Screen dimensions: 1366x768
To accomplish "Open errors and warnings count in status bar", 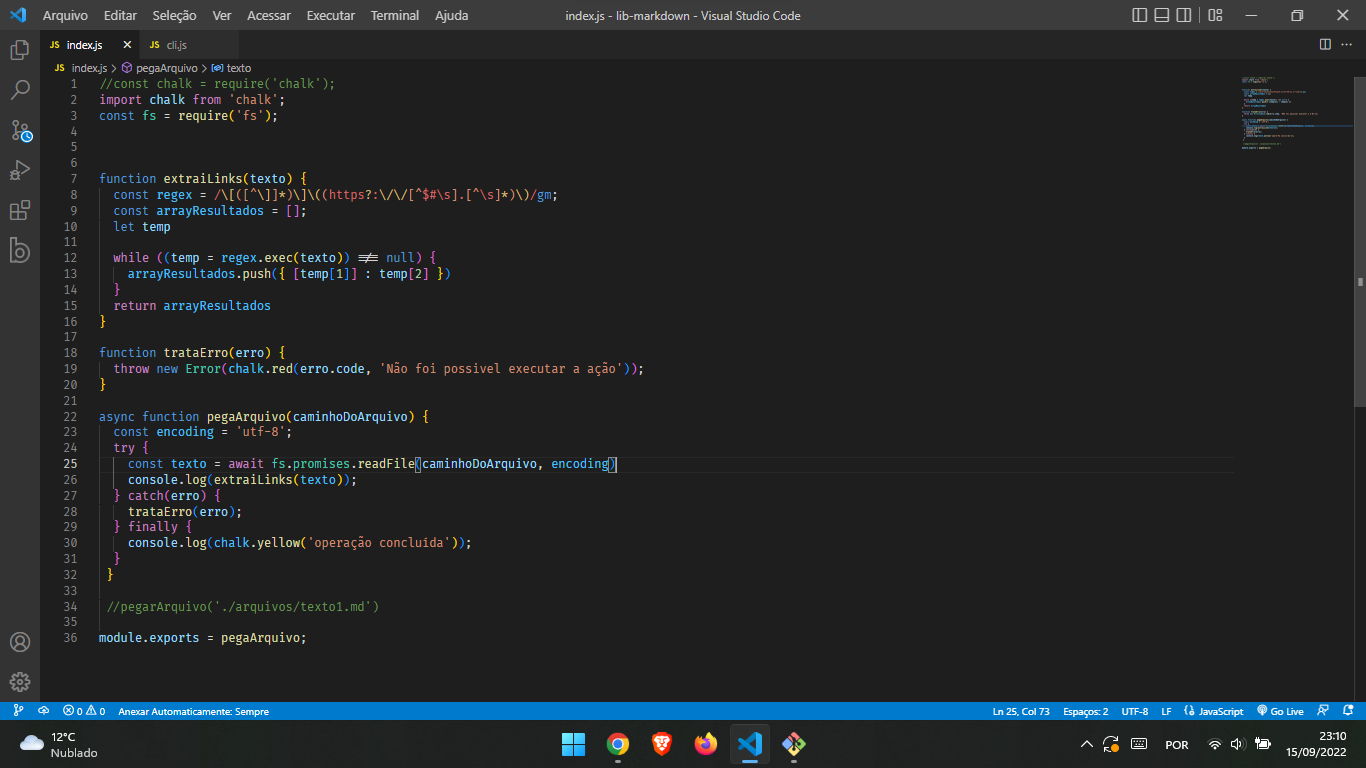I will click(84, 711).
